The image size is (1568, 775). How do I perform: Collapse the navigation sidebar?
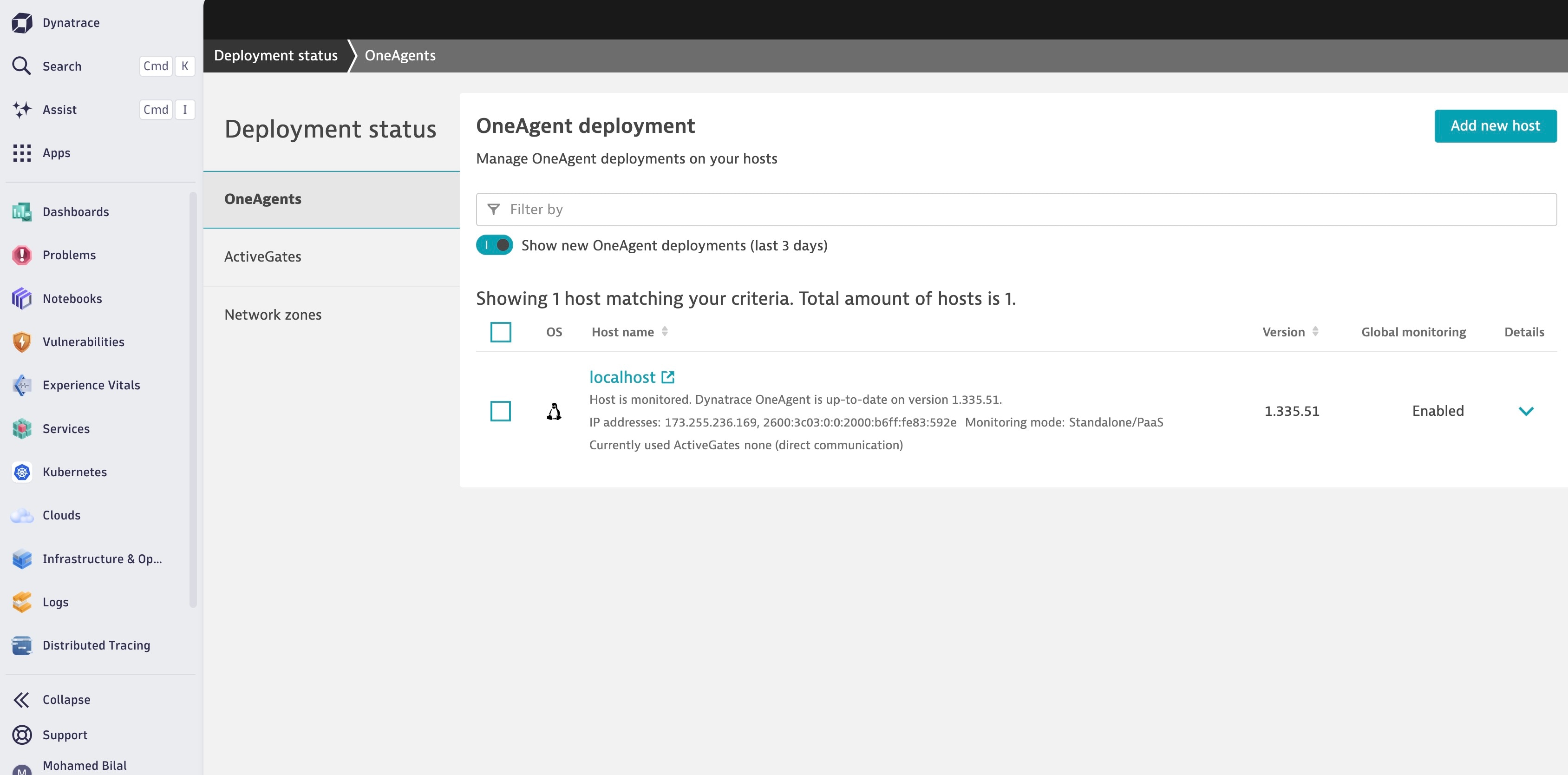22,700
